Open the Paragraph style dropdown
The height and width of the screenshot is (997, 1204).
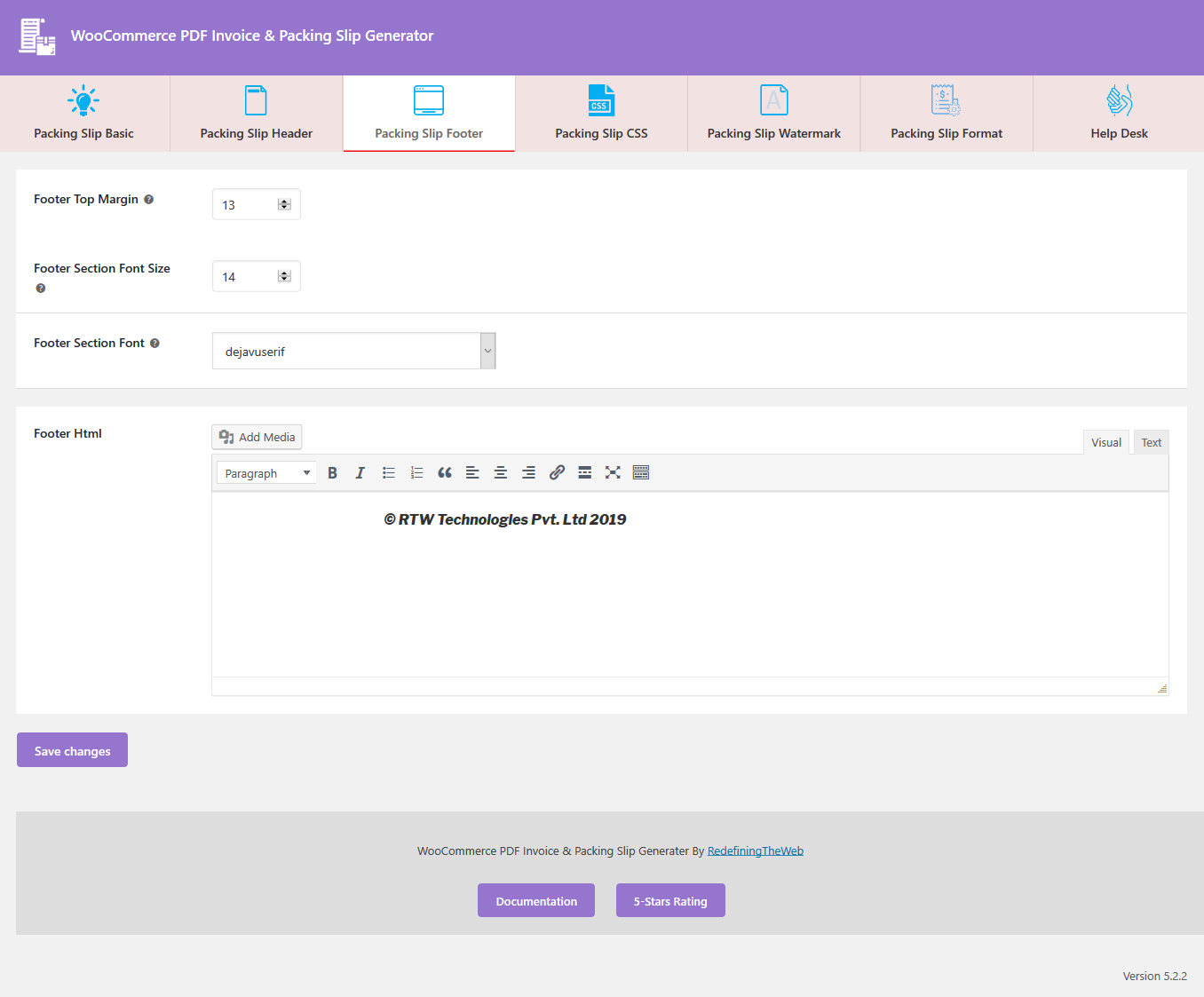pyautogui.click(x=265, y=472)
